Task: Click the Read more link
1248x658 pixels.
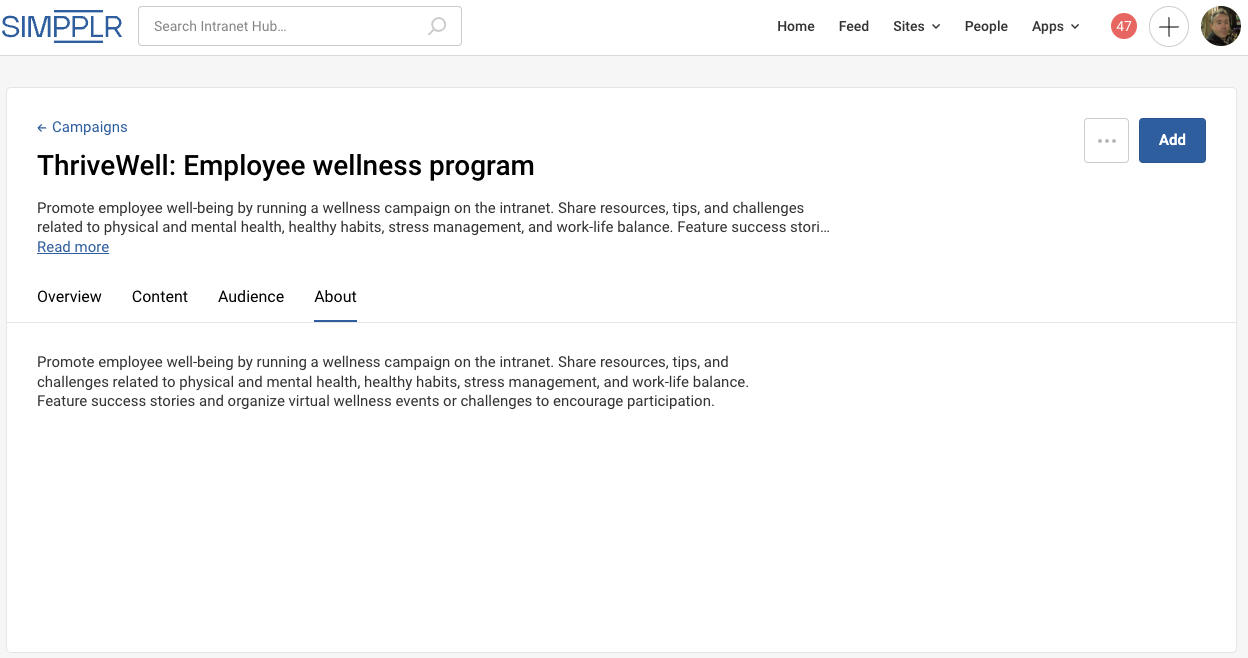Action: pos(73,247)
